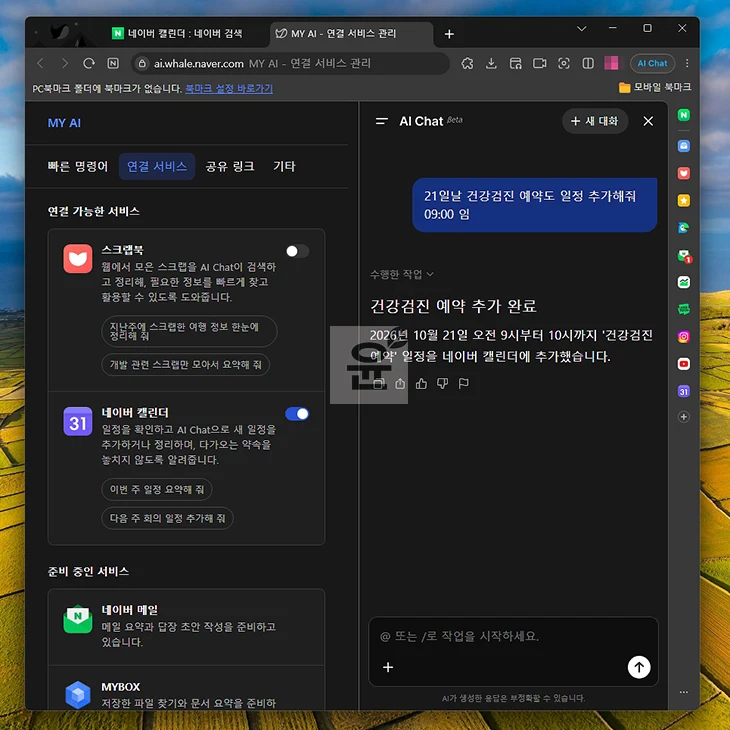Open a new browser tab

(x=449, y=34)
